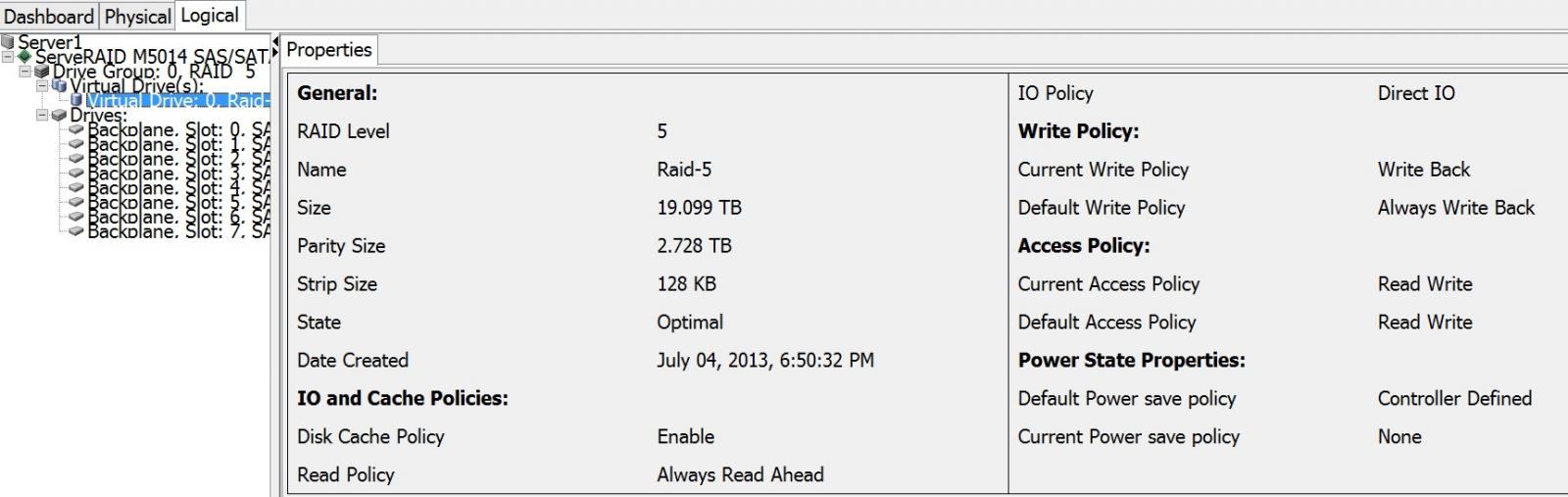This screenshot has height=497, width=1568.
Task: Switch to the Dashboard tab
Action: [x=49, y=17]
